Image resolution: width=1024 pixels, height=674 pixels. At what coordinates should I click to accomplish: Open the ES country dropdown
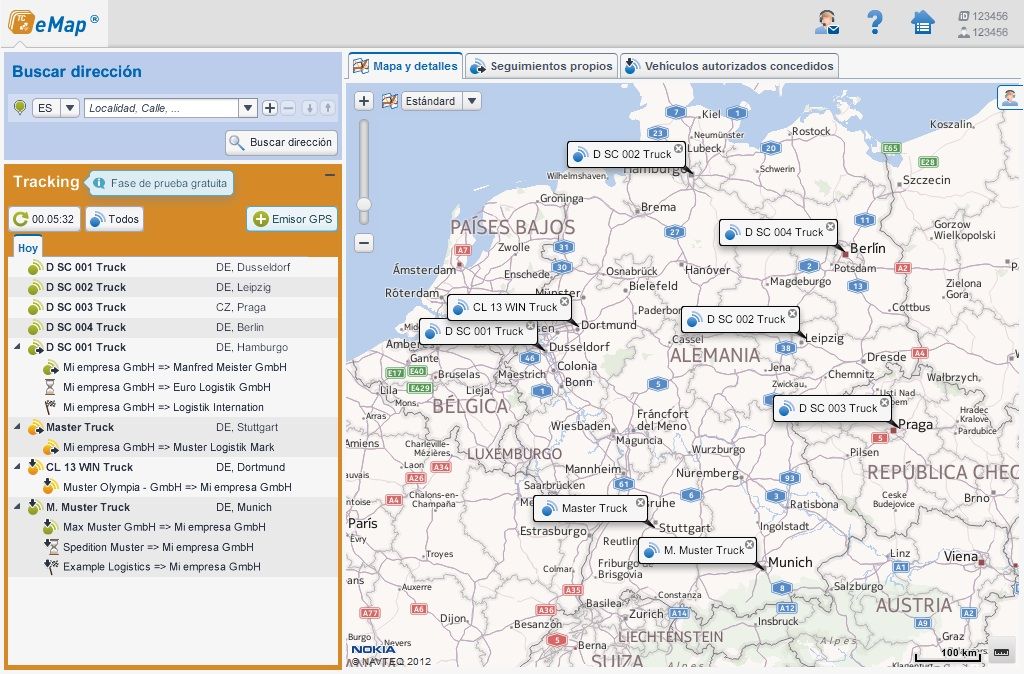[56, 108]
